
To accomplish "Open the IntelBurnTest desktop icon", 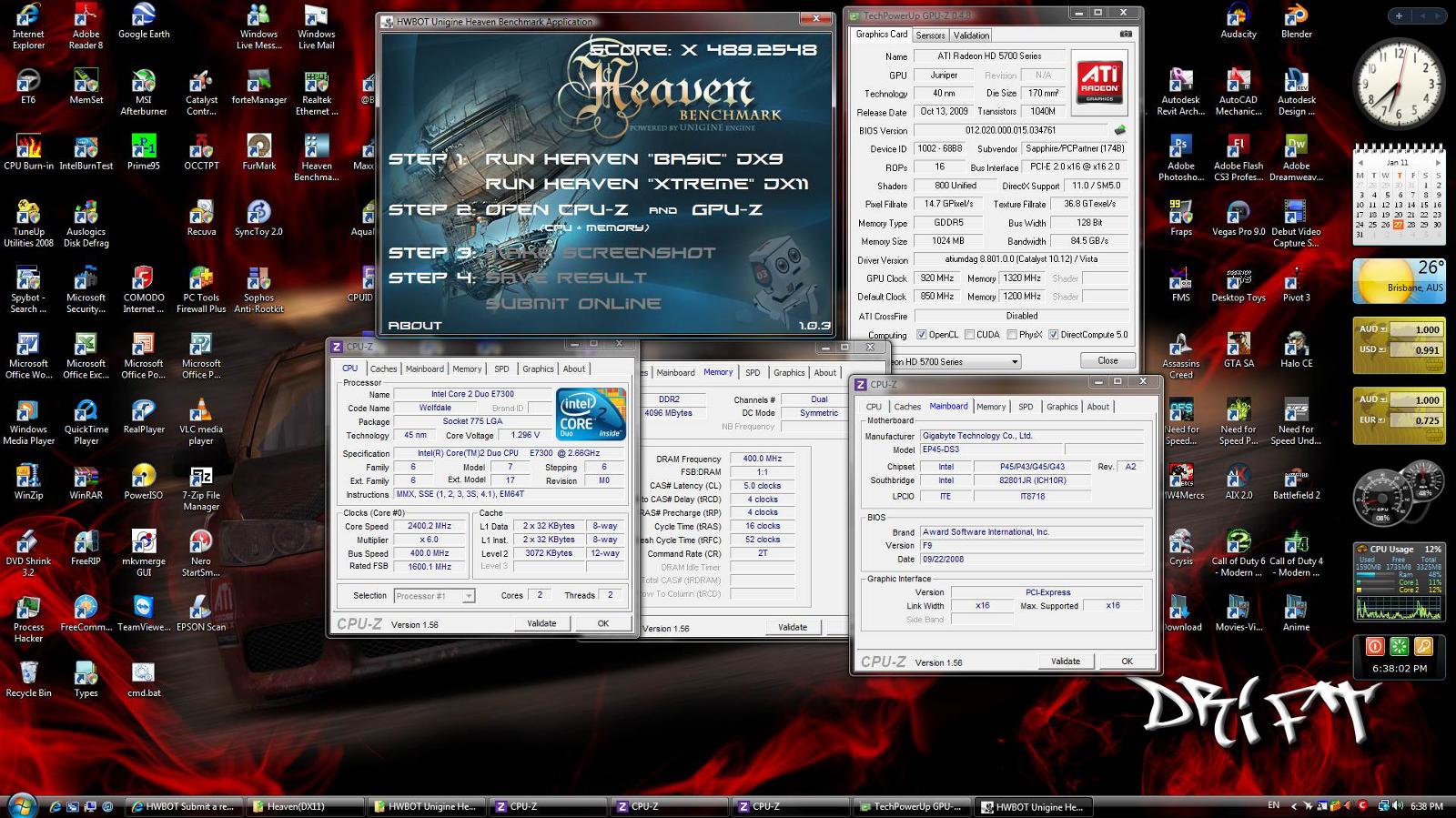I will (86, 152).
